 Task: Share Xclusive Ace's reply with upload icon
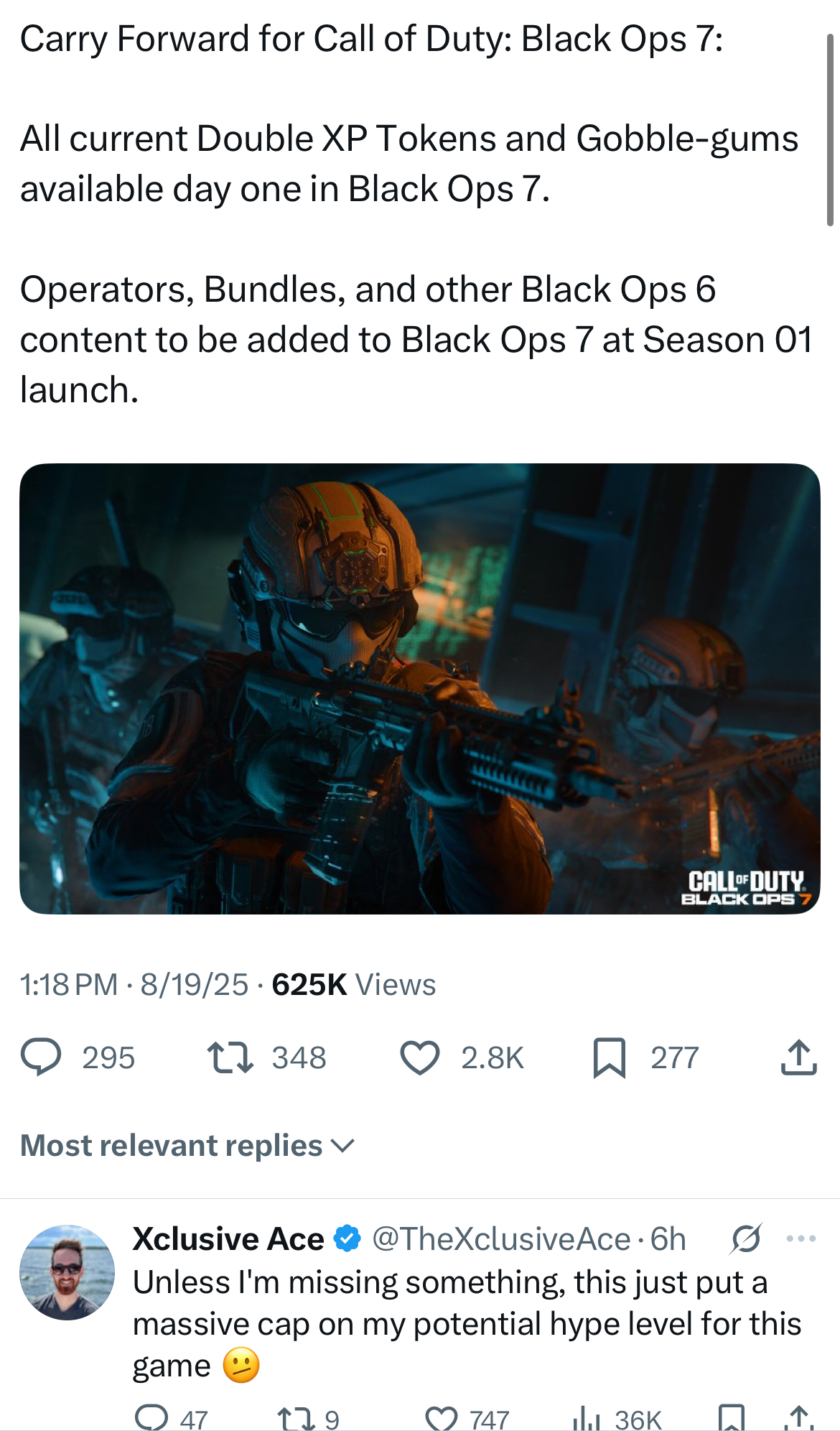coord(798,1418)
